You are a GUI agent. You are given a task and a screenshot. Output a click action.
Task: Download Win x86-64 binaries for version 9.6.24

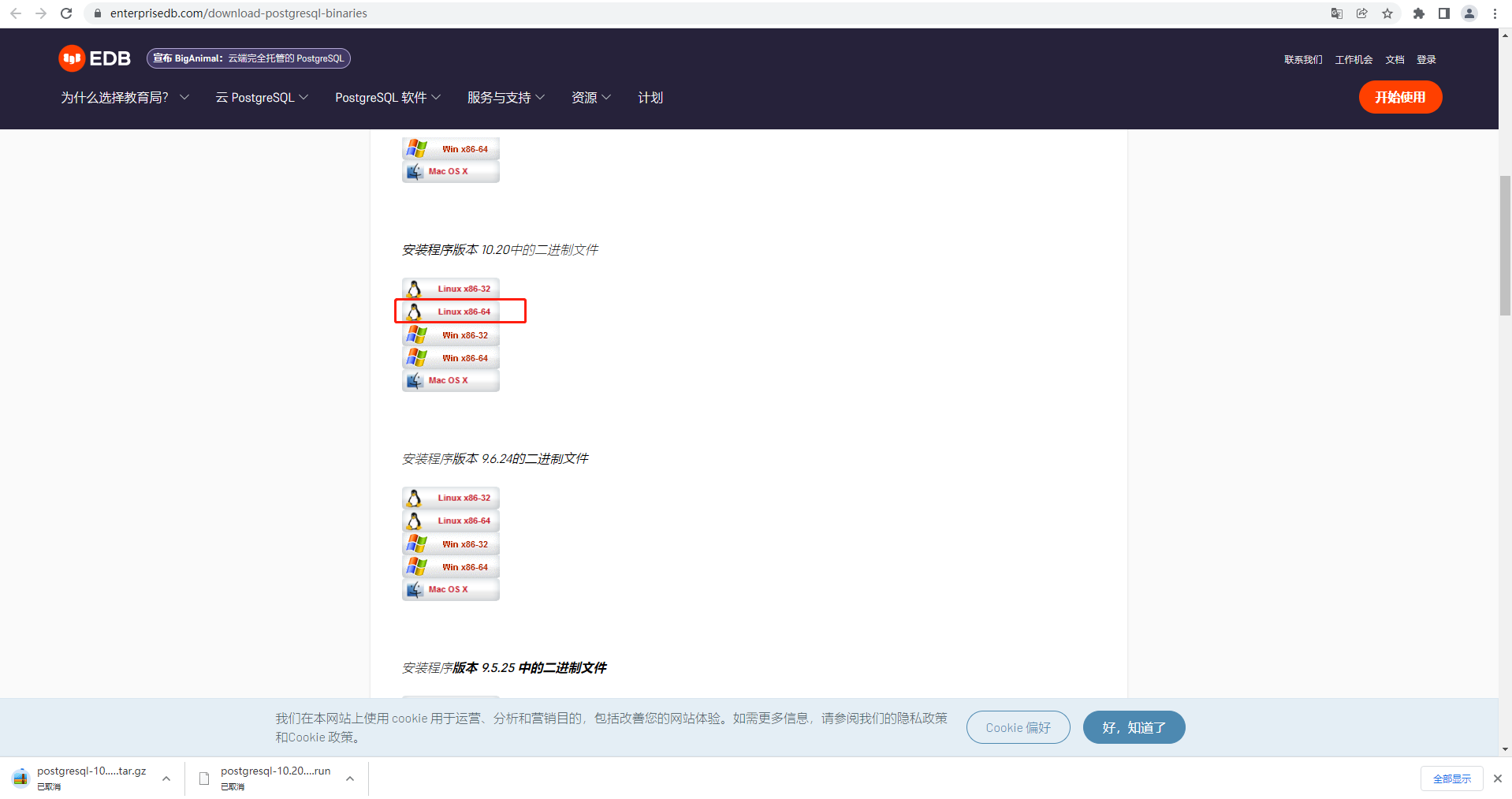coord(450,566)
